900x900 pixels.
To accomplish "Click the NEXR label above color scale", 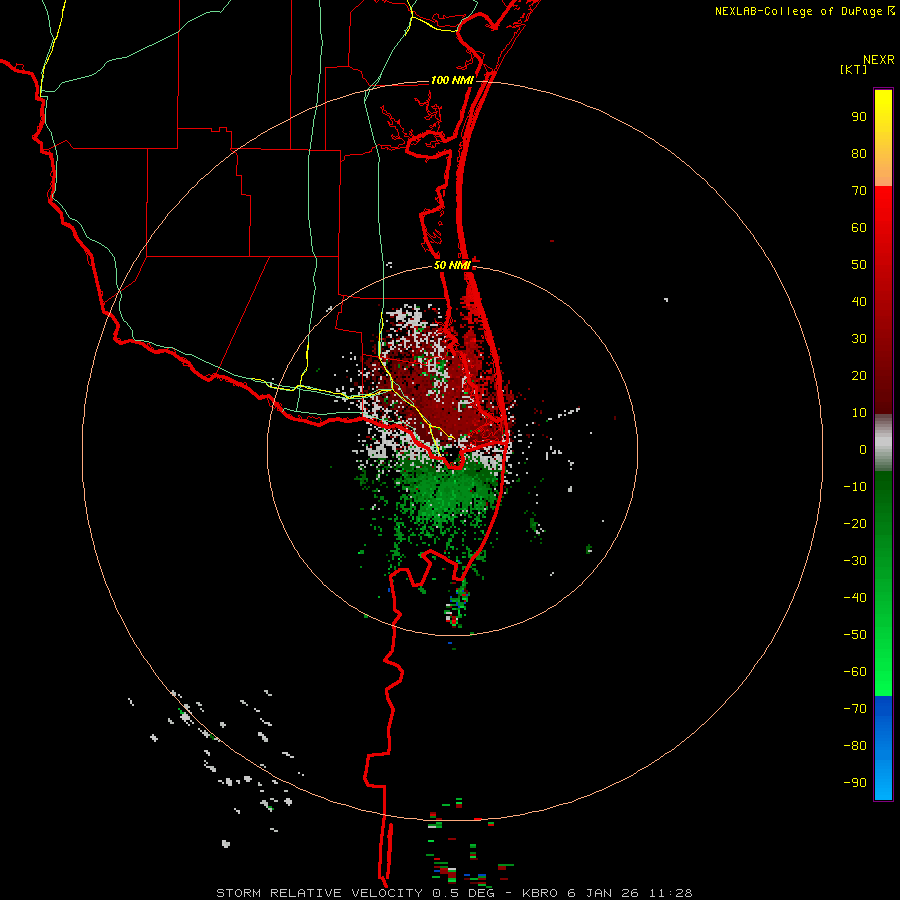I will (879, 60).
